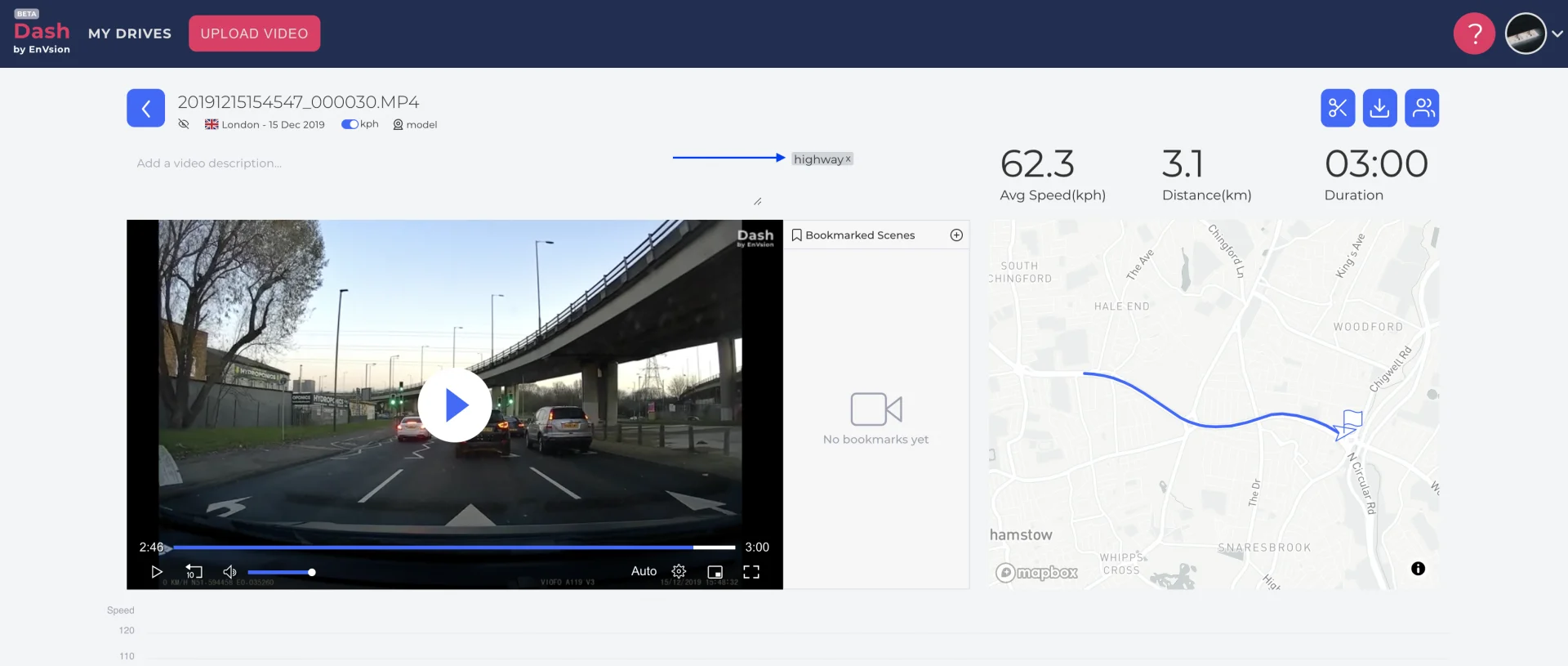Screen dimensions: 1568x666
Task: Enable picture-in-picture mode
Action: [715, 572]
